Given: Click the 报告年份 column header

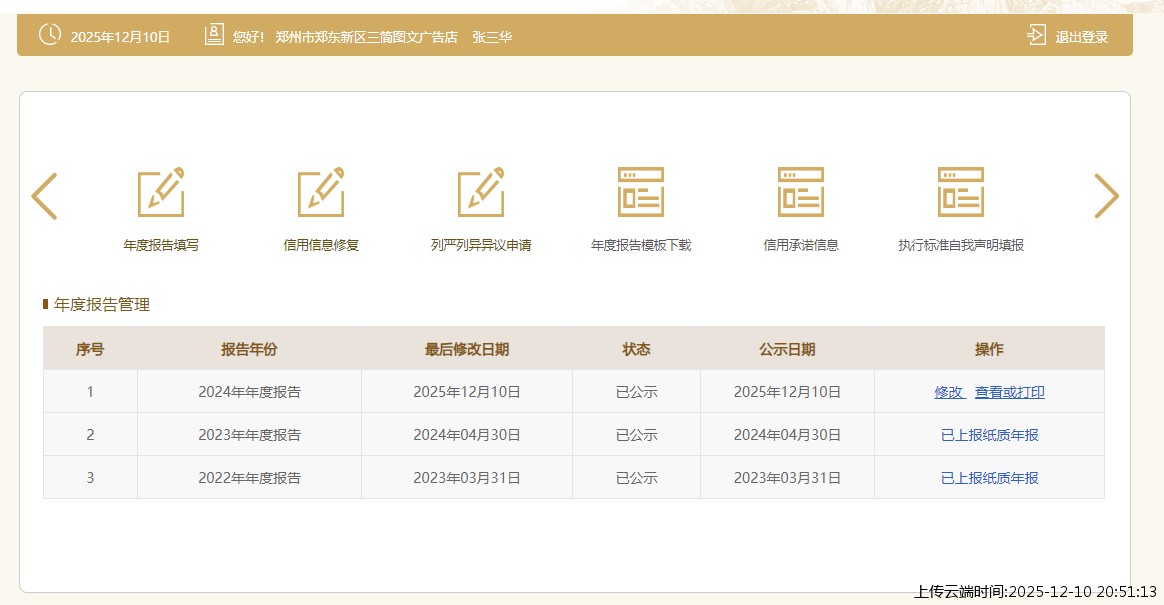Looking at the screenshot, I should (x=249, y=349).
